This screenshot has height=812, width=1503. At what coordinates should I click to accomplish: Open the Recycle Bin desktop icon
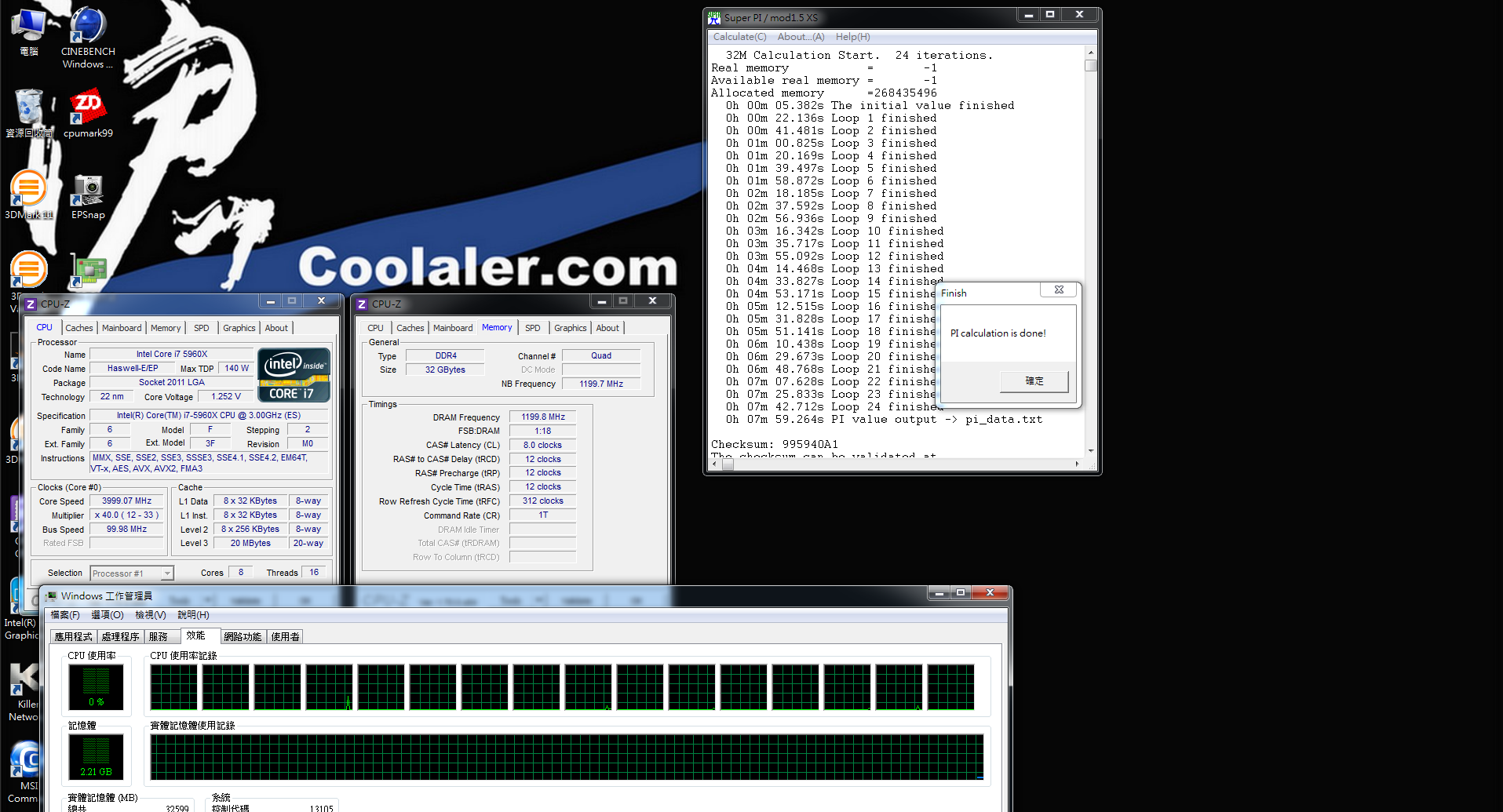29,114
